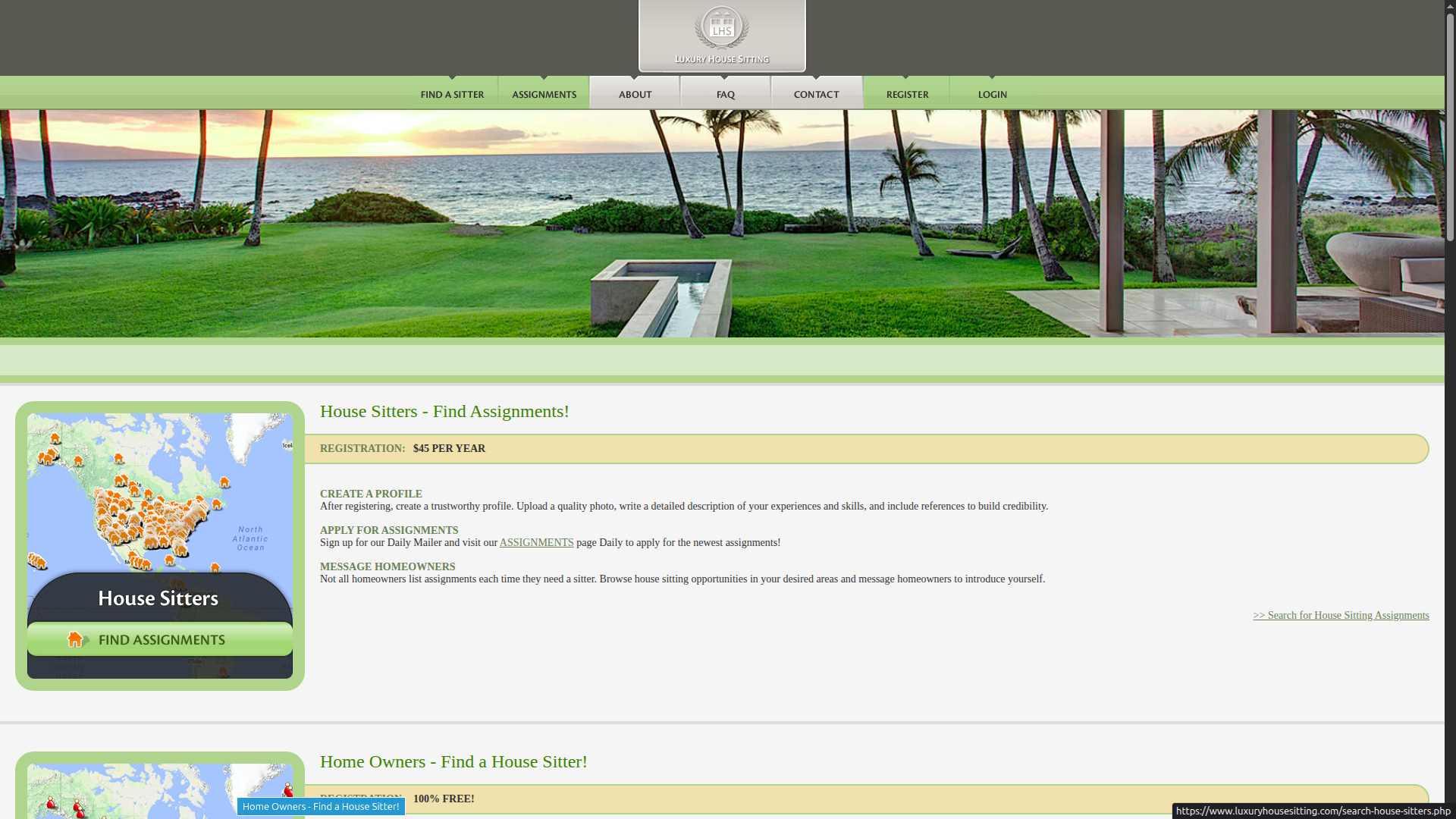Screen dimensions: 1456x819
Task: Click Search for House Sitting Assignments link
Action: 1340,615
